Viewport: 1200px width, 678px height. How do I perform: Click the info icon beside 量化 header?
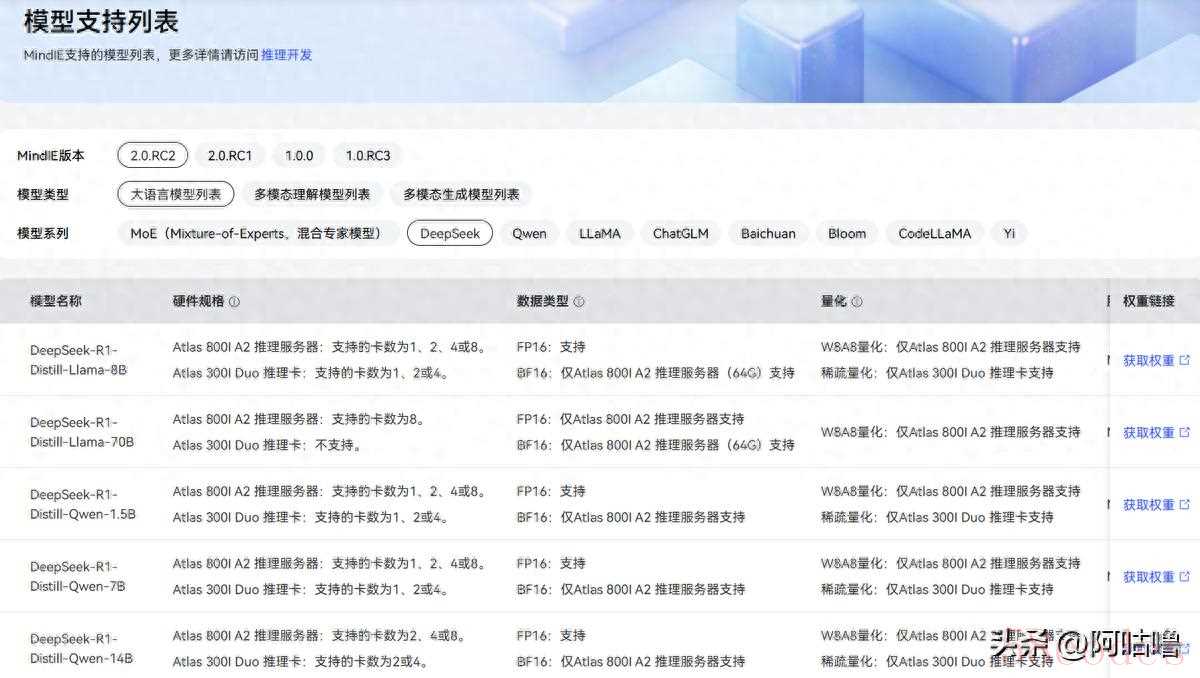[x=857, y=301]
